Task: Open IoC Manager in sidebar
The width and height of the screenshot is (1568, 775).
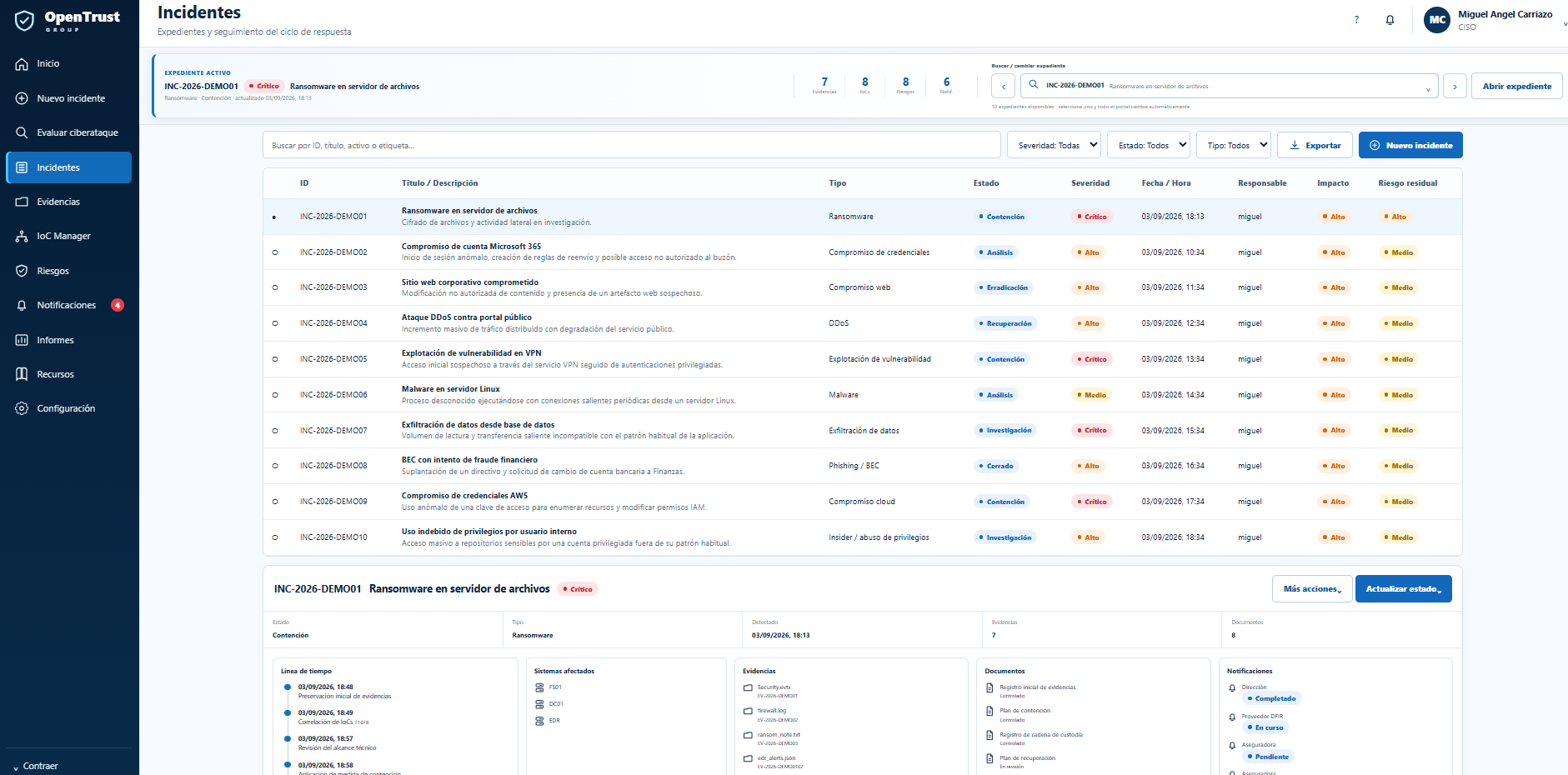Action: 68,237
